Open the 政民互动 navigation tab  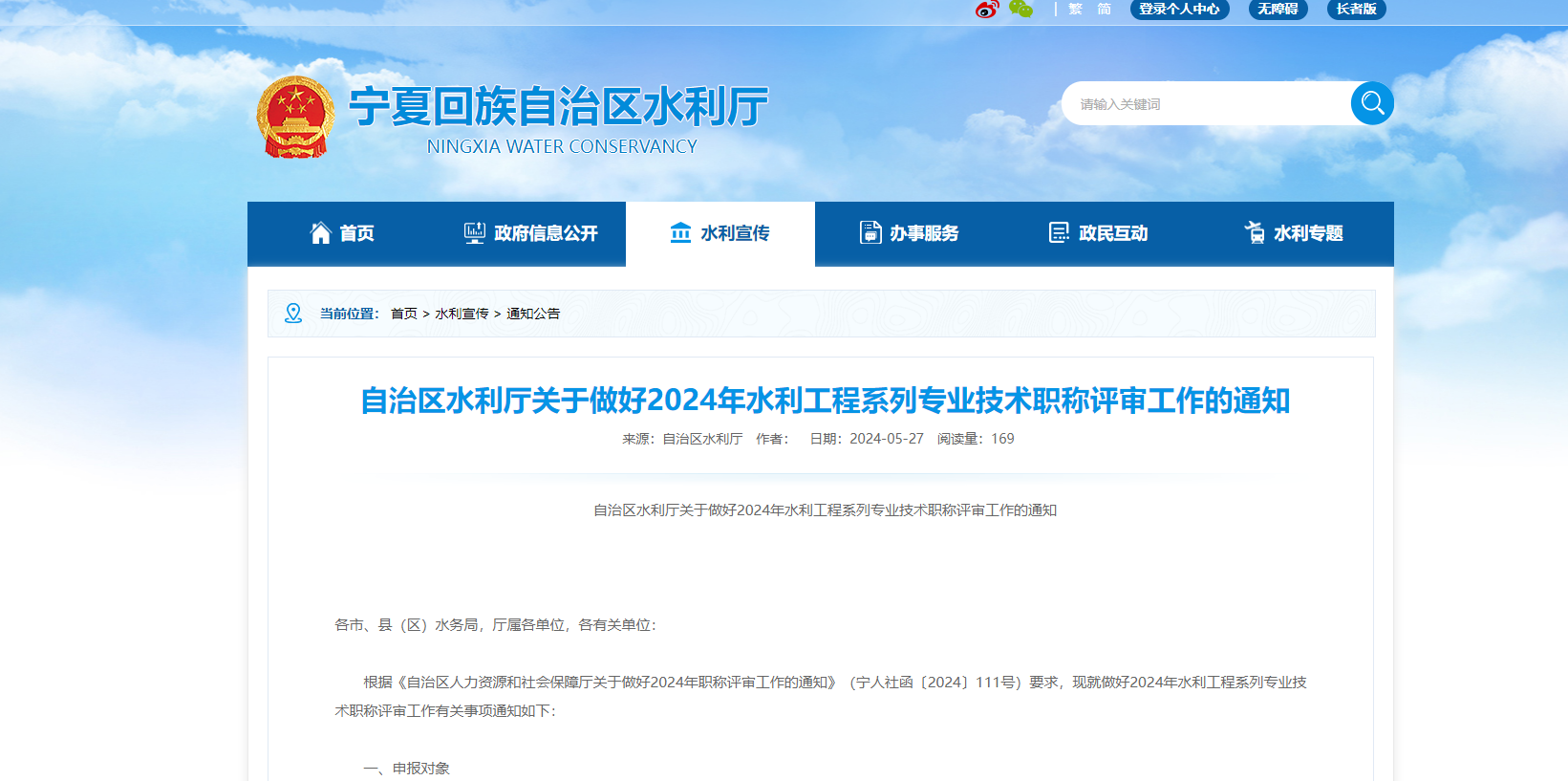click(x=1099, y=233)
